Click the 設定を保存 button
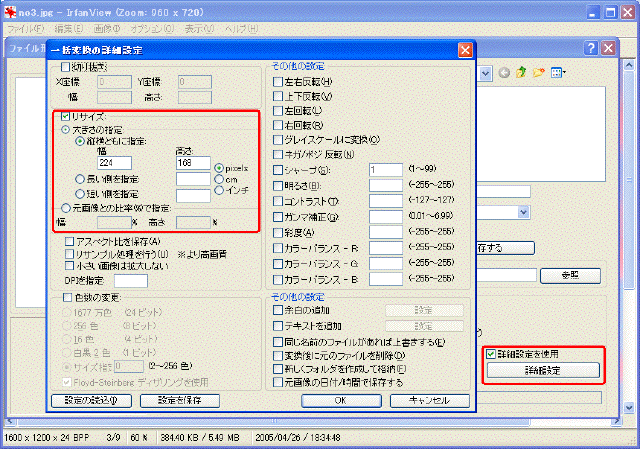The width and height of the screenshot is (640, 449). (x=178, y=401)
